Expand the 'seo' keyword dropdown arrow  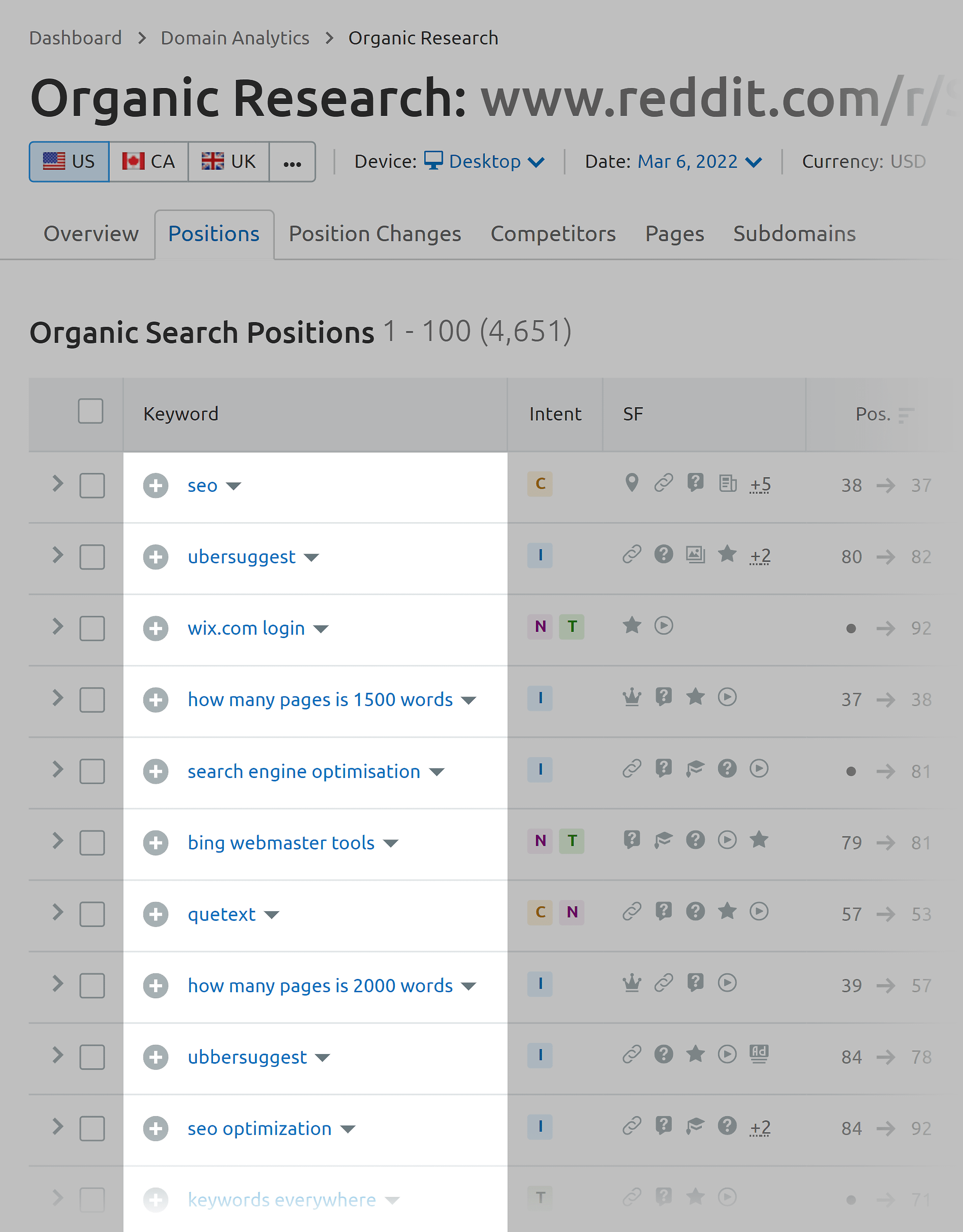[235, 486]
